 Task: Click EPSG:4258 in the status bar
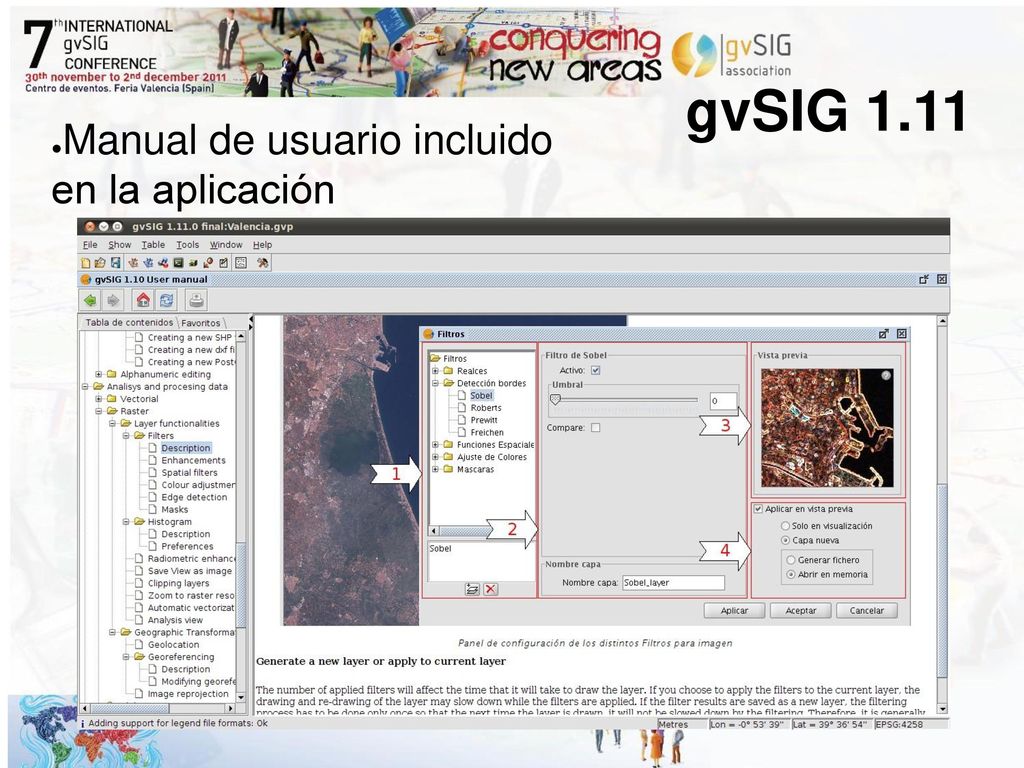click(899, 724)
